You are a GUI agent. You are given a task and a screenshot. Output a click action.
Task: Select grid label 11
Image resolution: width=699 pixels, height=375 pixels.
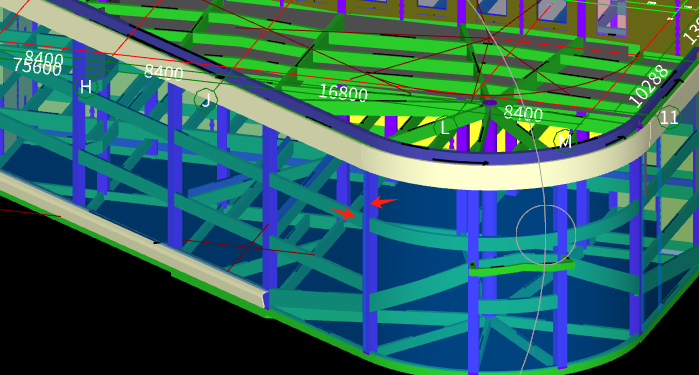coord(669,118)
